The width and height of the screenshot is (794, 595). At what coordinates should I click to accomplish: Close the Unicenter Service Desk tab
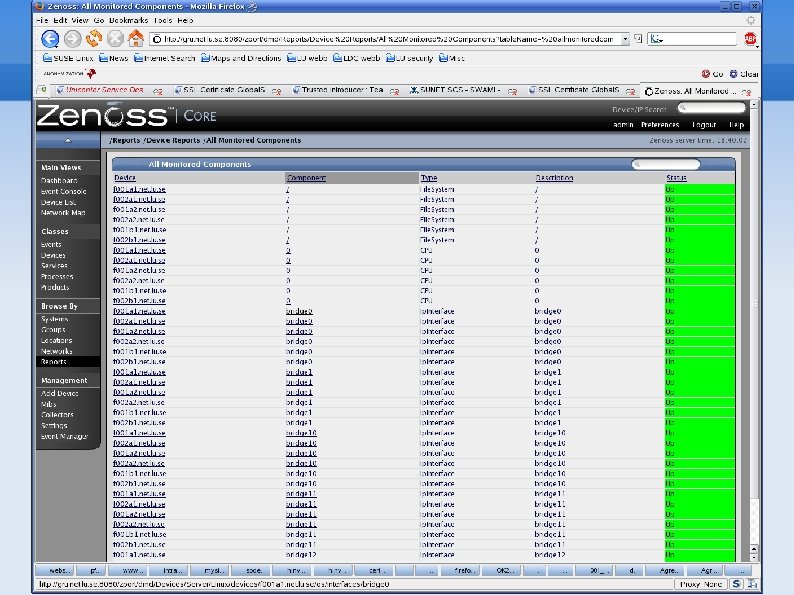[x=158, y=92]
